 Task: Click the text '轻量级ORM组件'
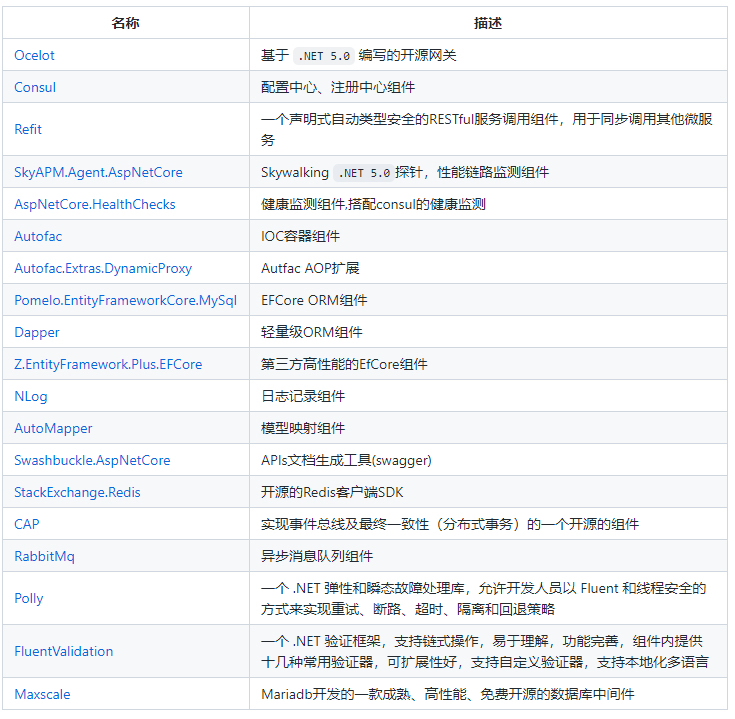coord(312,332)
